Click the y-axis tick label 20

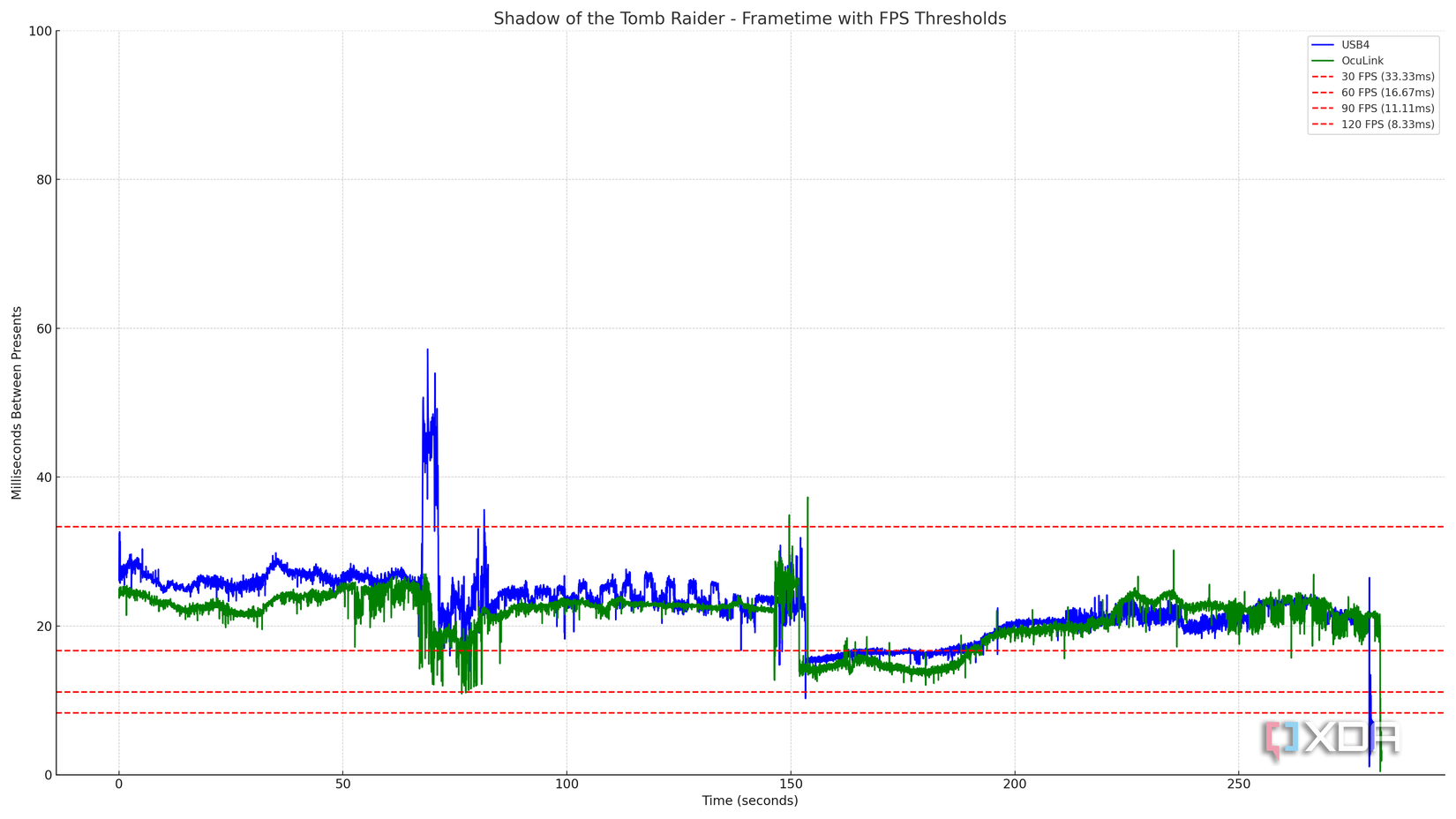coord(44,627)
